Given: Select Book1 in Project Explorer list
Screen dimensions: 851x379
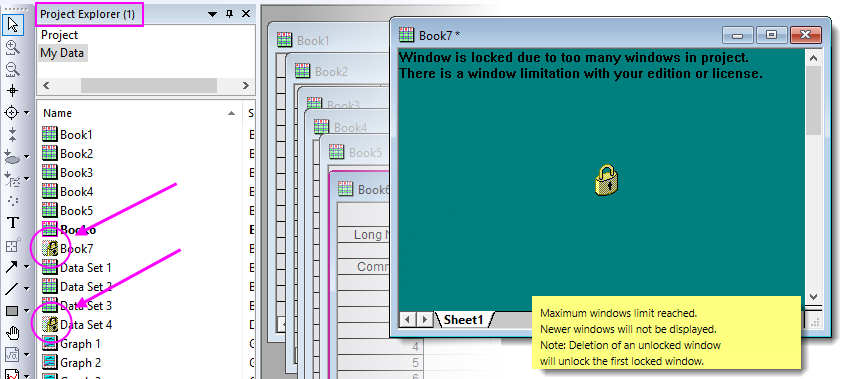Looking at the screenshot, I should point(76,134).
